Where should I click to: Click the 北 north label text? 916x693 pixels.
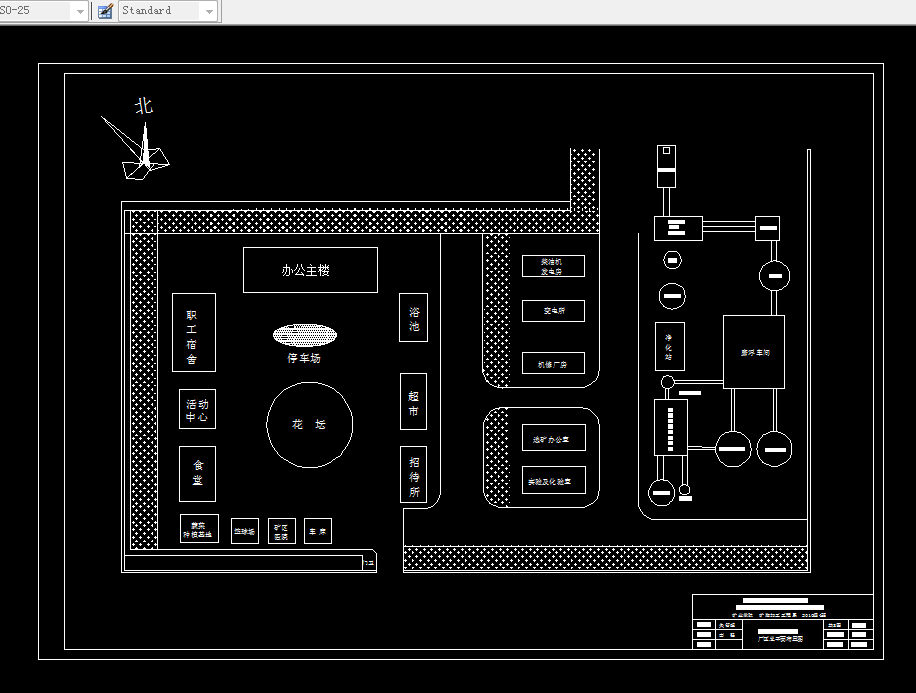144,106
